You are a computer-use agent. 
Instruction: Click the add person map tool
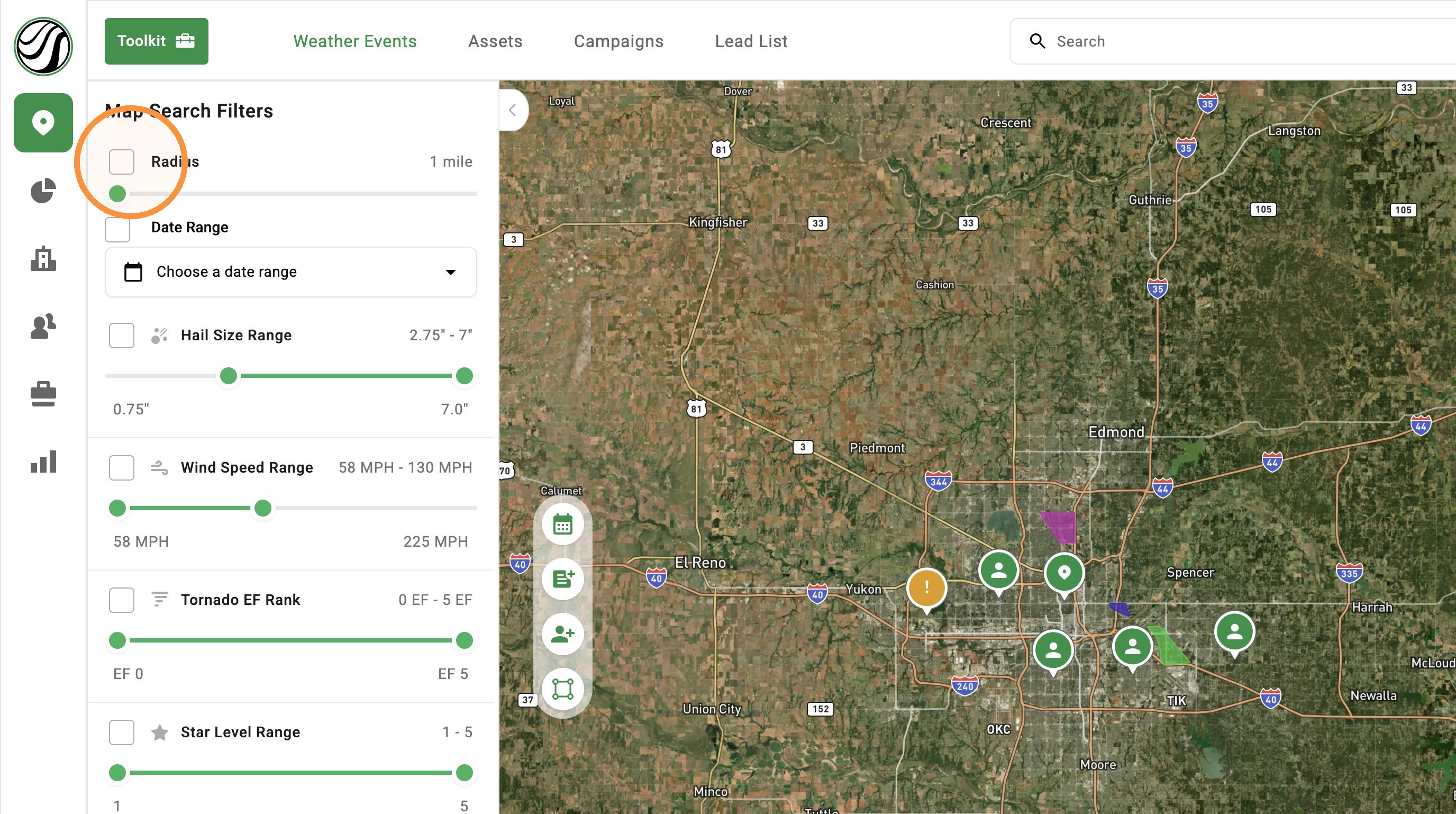click(562, 634)
